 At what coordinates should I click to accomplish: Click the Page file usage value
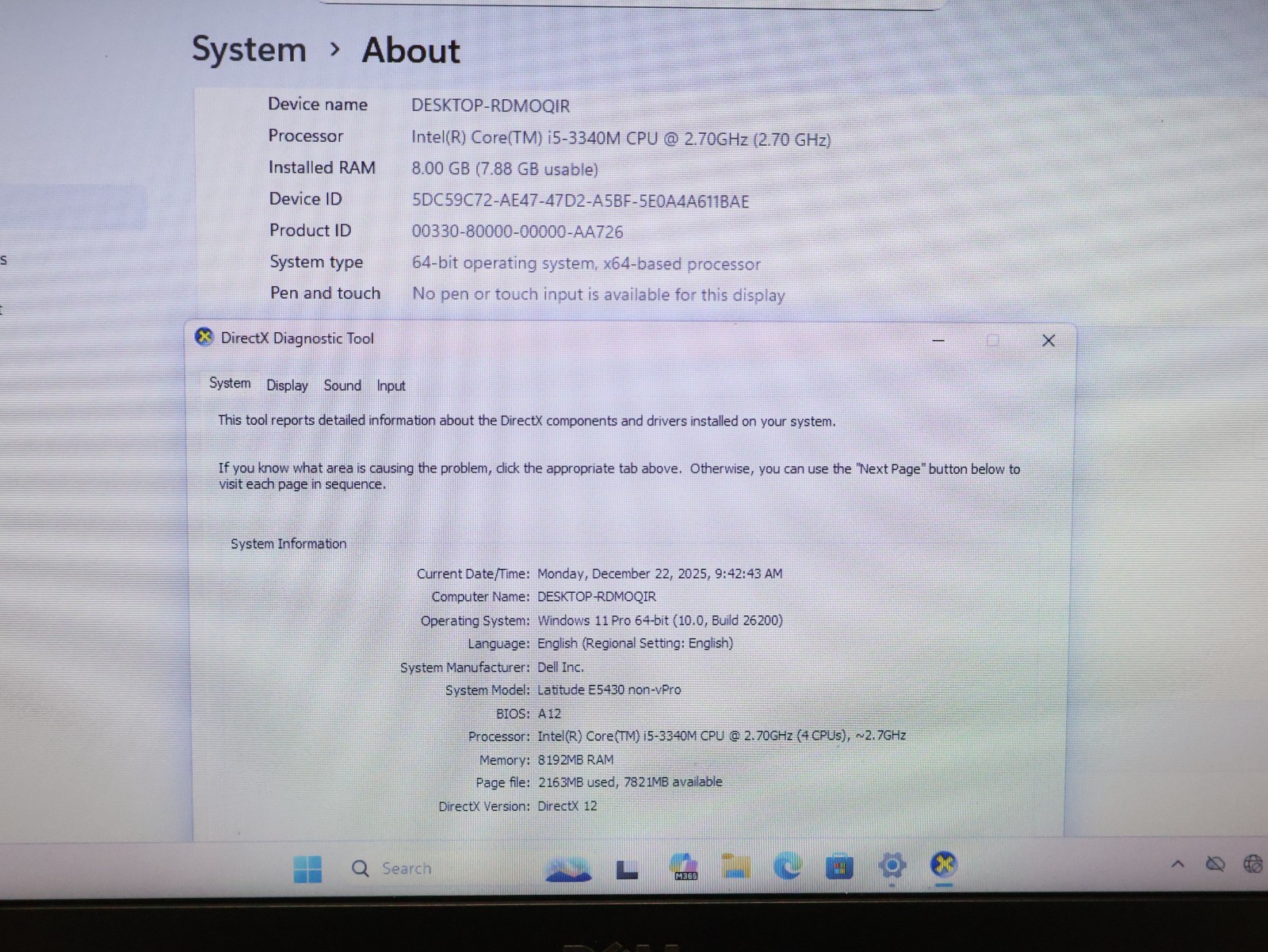(x=630, y=782)
